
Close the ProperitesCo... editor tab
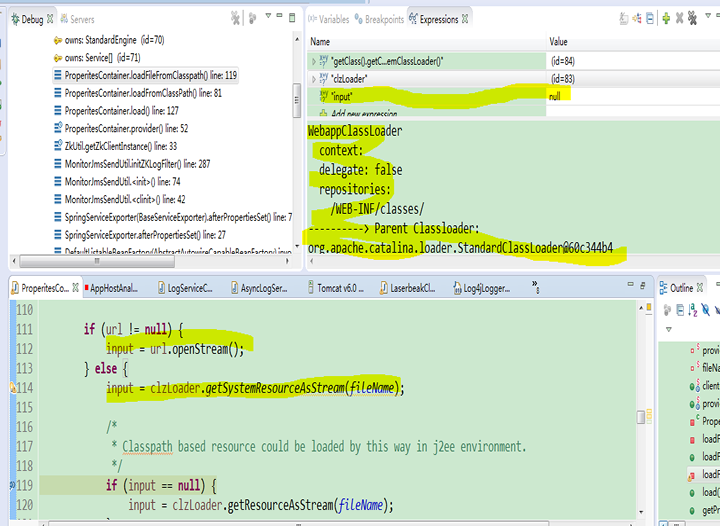tap(75, 287)
